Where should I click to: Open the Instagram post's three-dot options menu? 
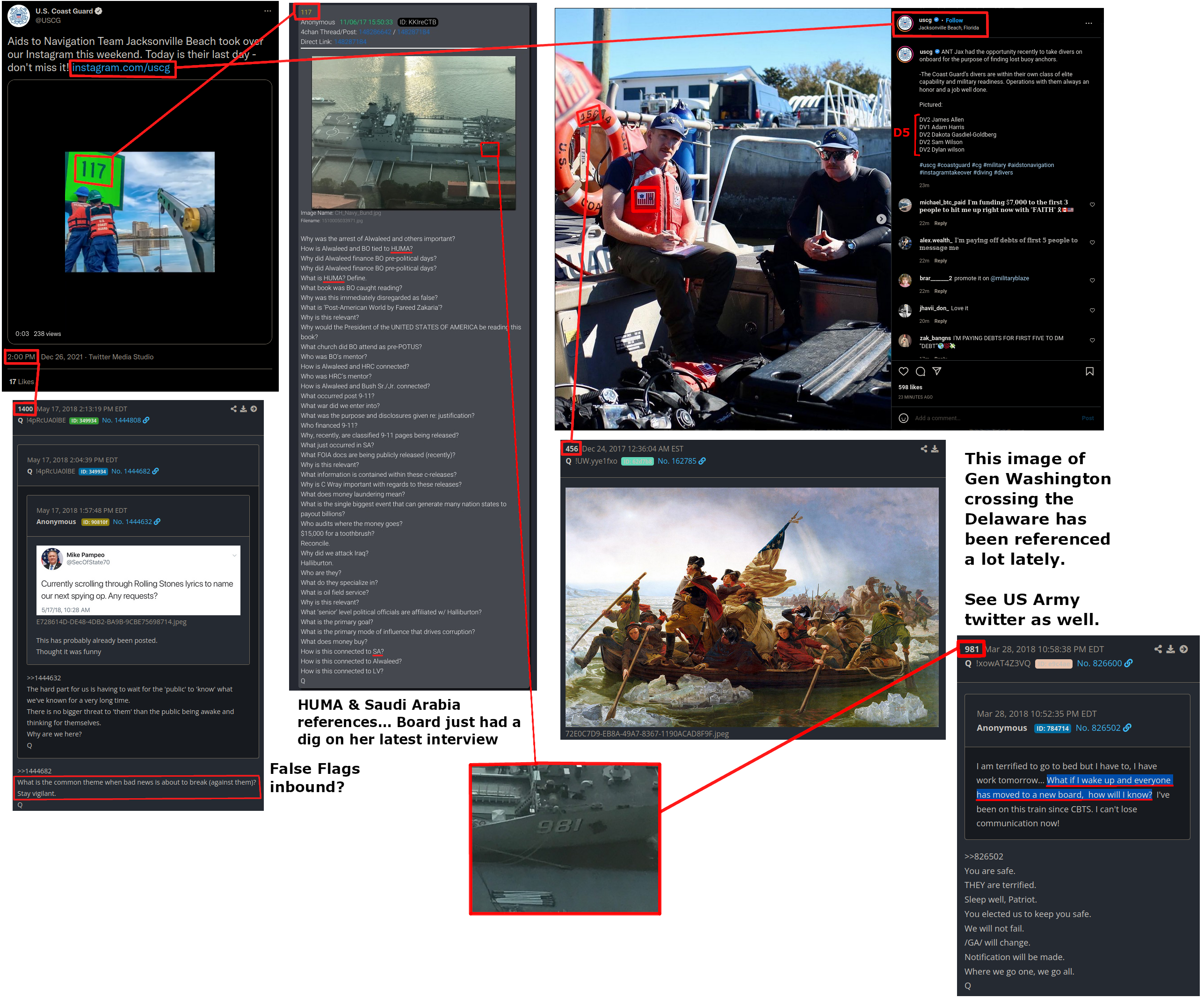click(1088, 23)
